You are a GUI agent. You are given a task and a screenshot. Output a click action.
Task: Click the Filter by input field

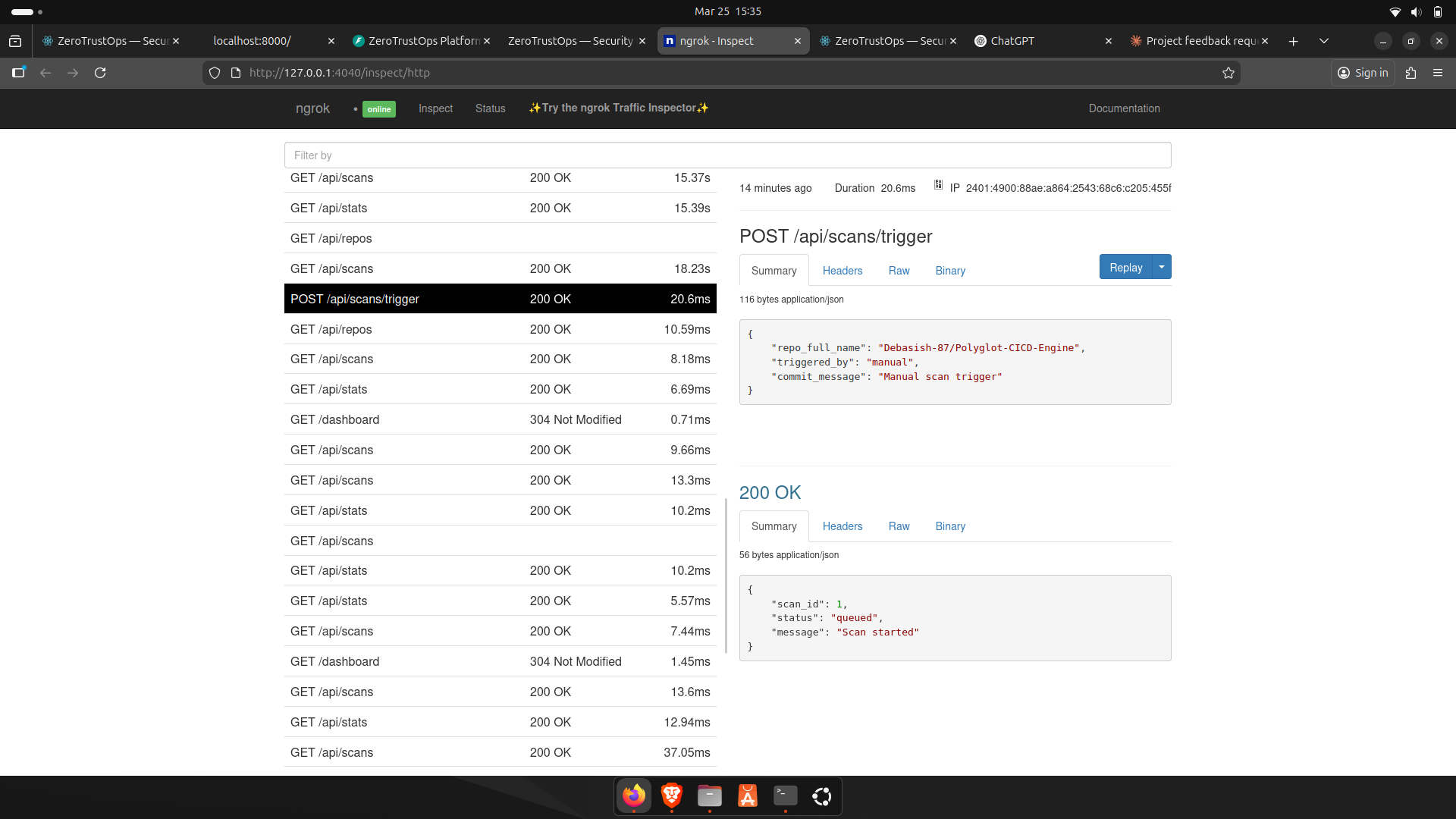[727, 155]
